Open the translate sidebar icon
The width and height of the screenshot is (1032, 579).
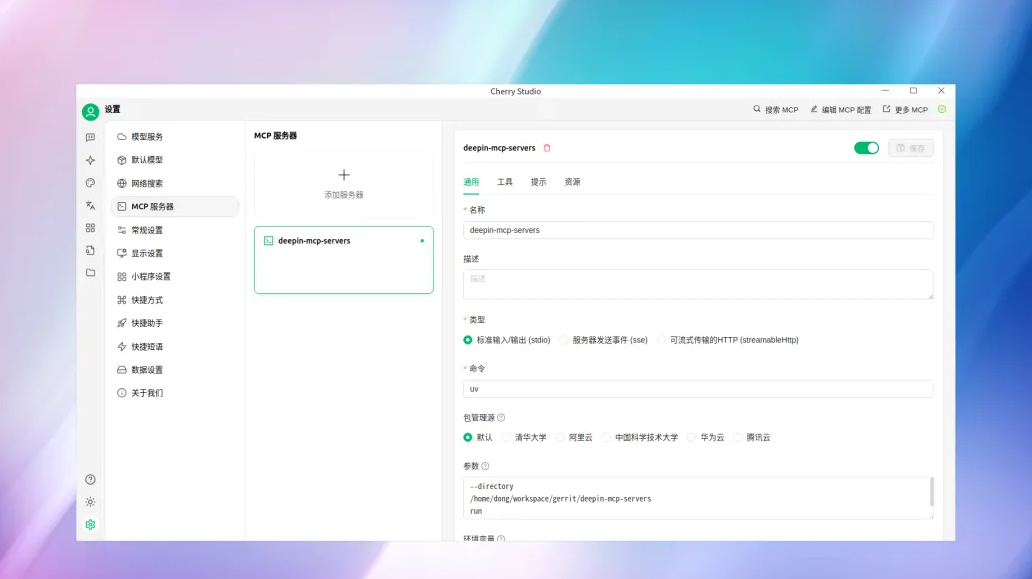(90, 205)
